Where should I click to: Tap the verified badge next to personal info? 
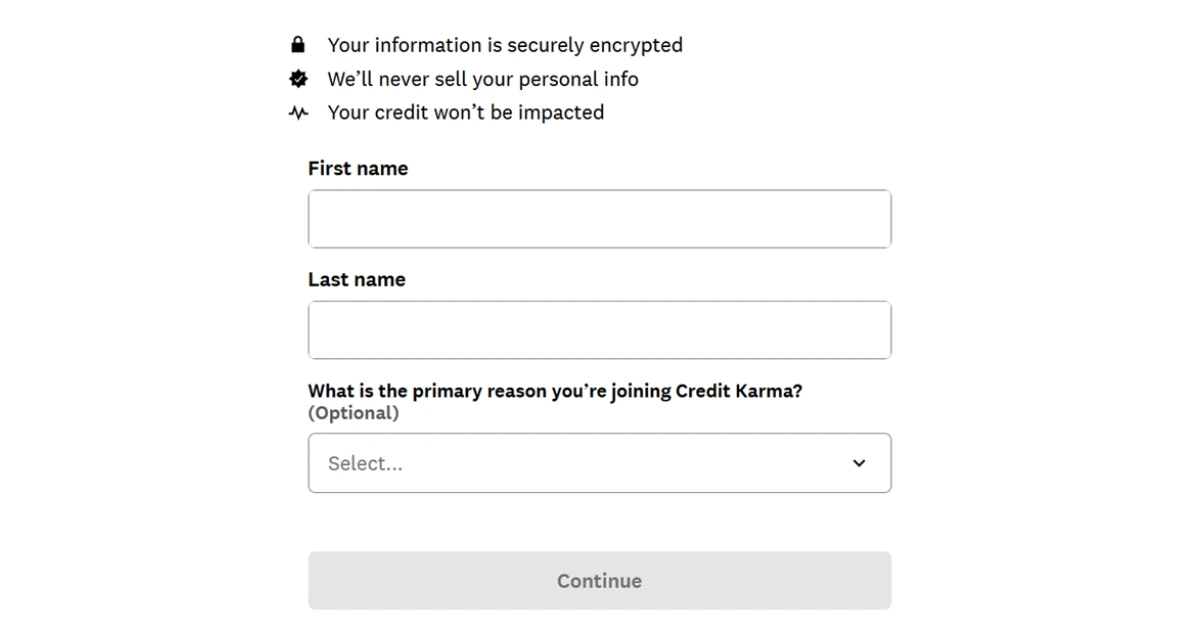tap(298, 78)
